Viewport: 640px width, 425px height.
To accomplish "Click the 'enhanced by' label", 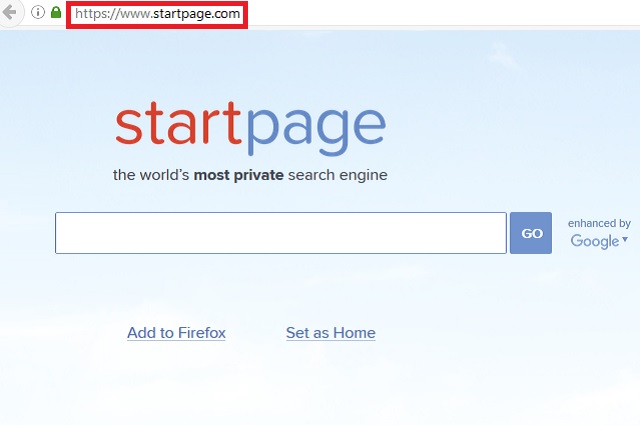I will tap(599, 223).
